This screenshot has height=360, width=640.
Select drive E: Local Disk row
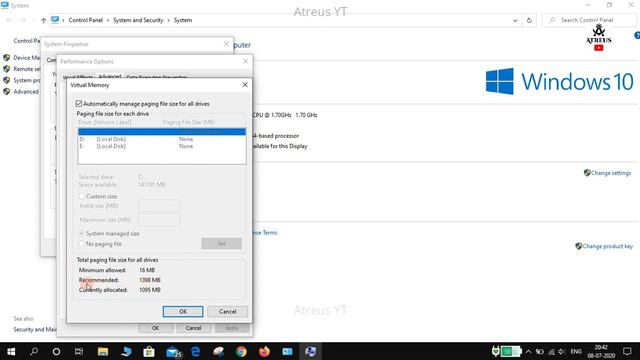pyautogui.click(x=162, y=146)
